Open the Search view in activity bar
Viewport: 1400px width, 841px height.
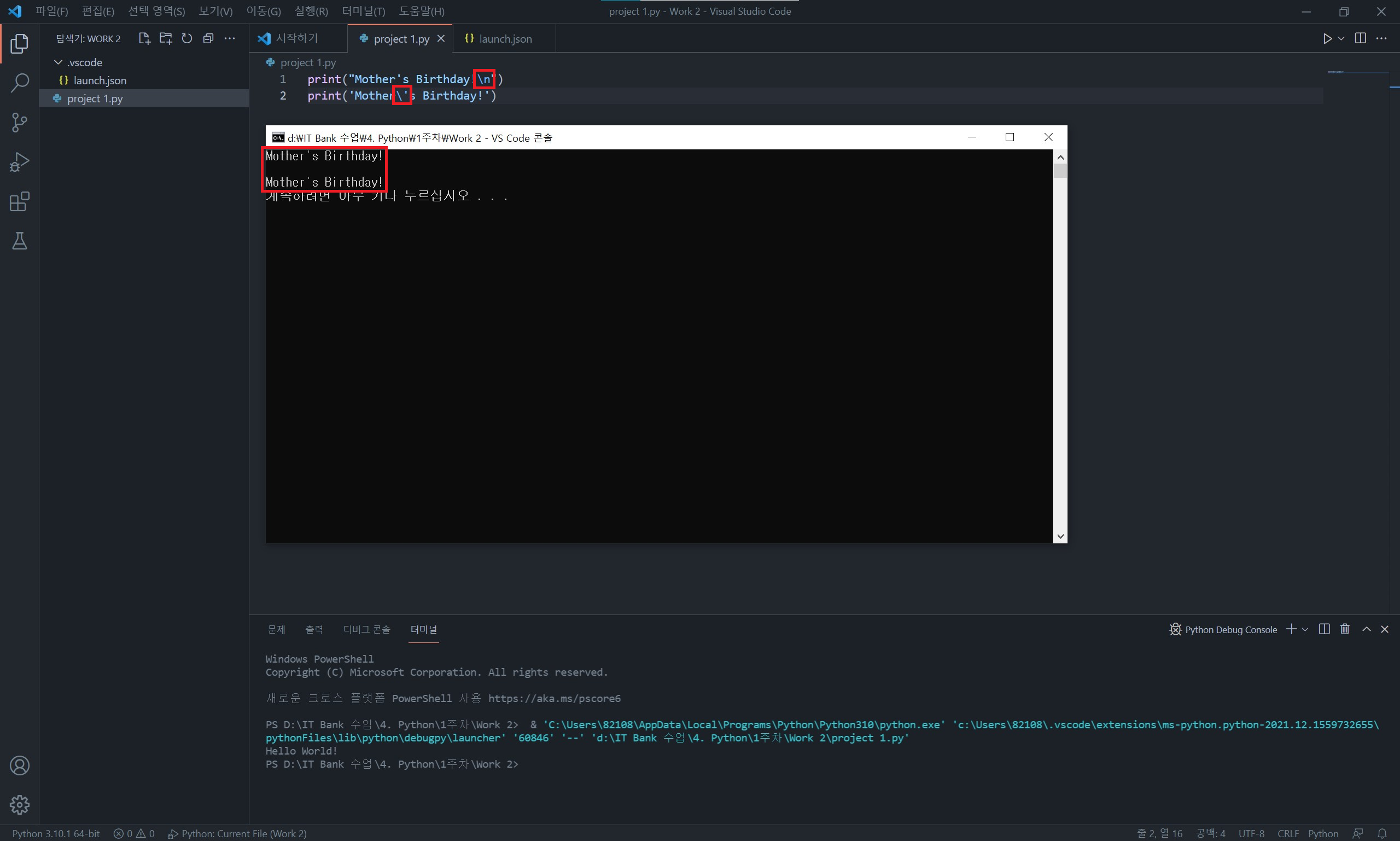click(x=19, y=83)
